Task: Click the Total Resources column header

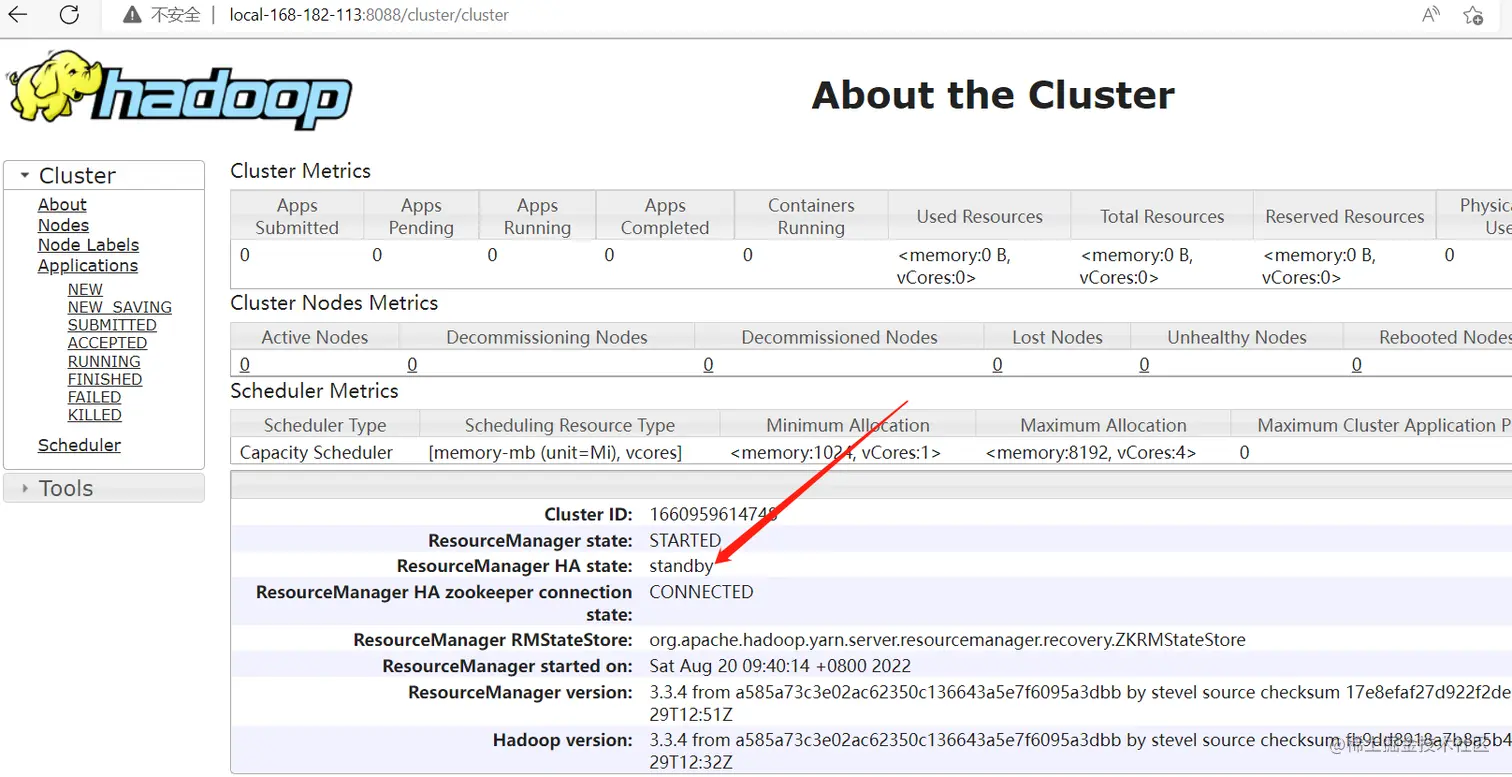Action: coord(1162,216)
